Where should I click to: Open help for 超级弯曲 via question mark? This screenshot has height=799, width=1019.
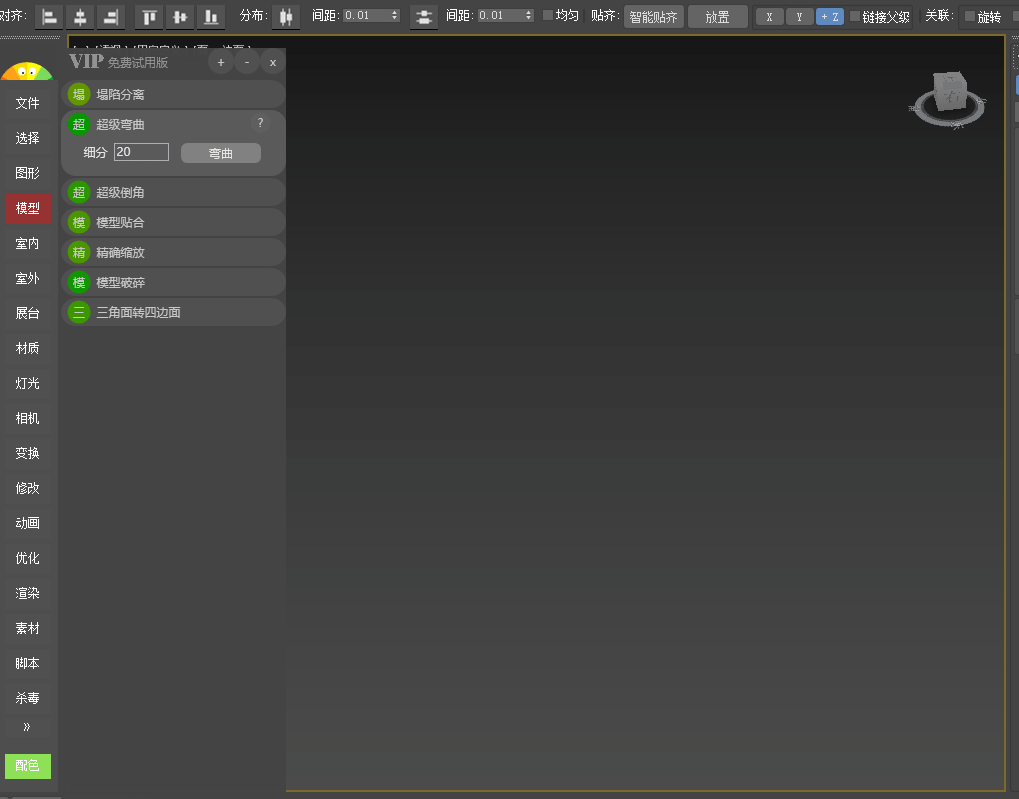(x=260, y=123)
